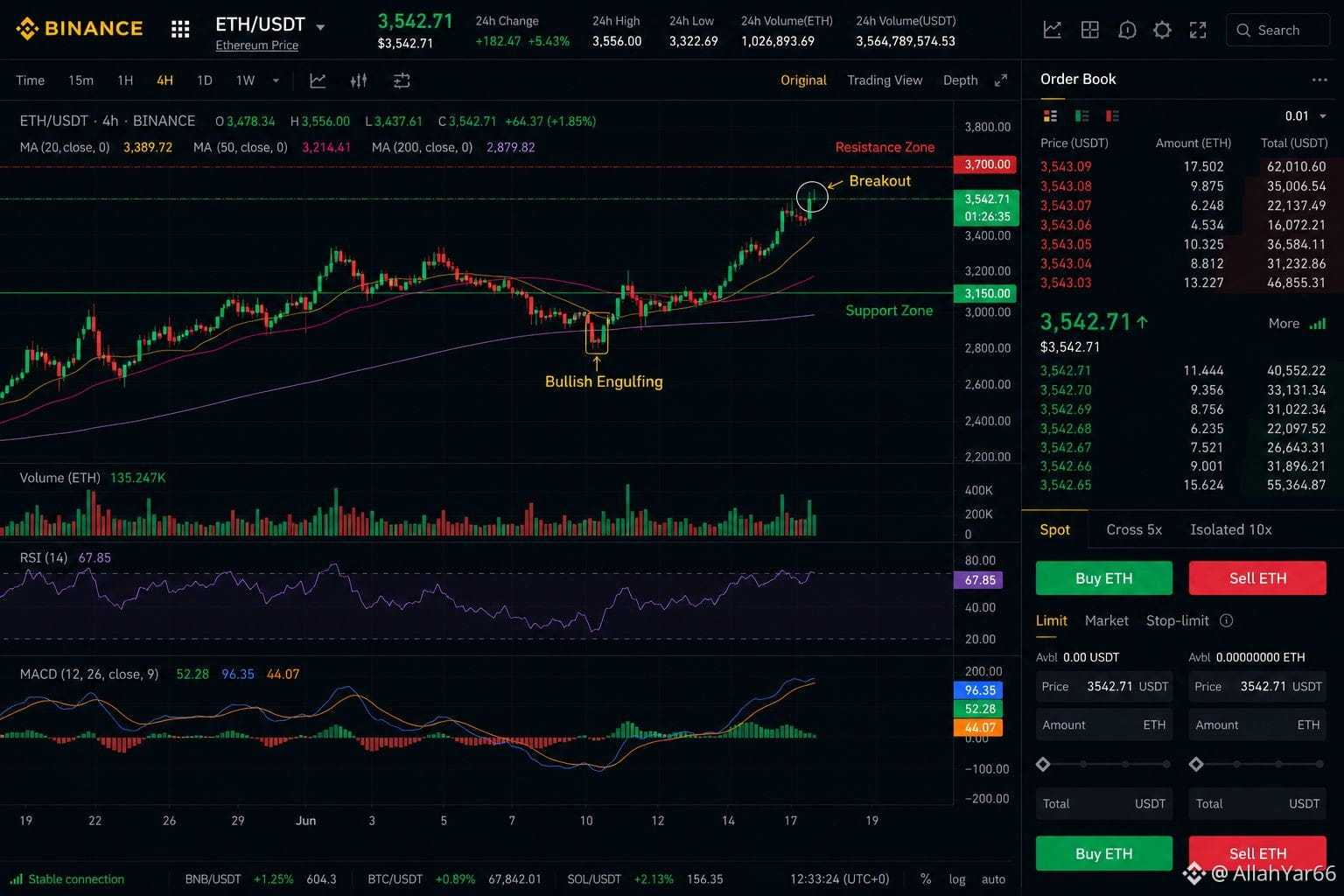Viewport: 1344px width, 896px height.
Task: Open the Order Book more options menu
Action: (1319, 80)
